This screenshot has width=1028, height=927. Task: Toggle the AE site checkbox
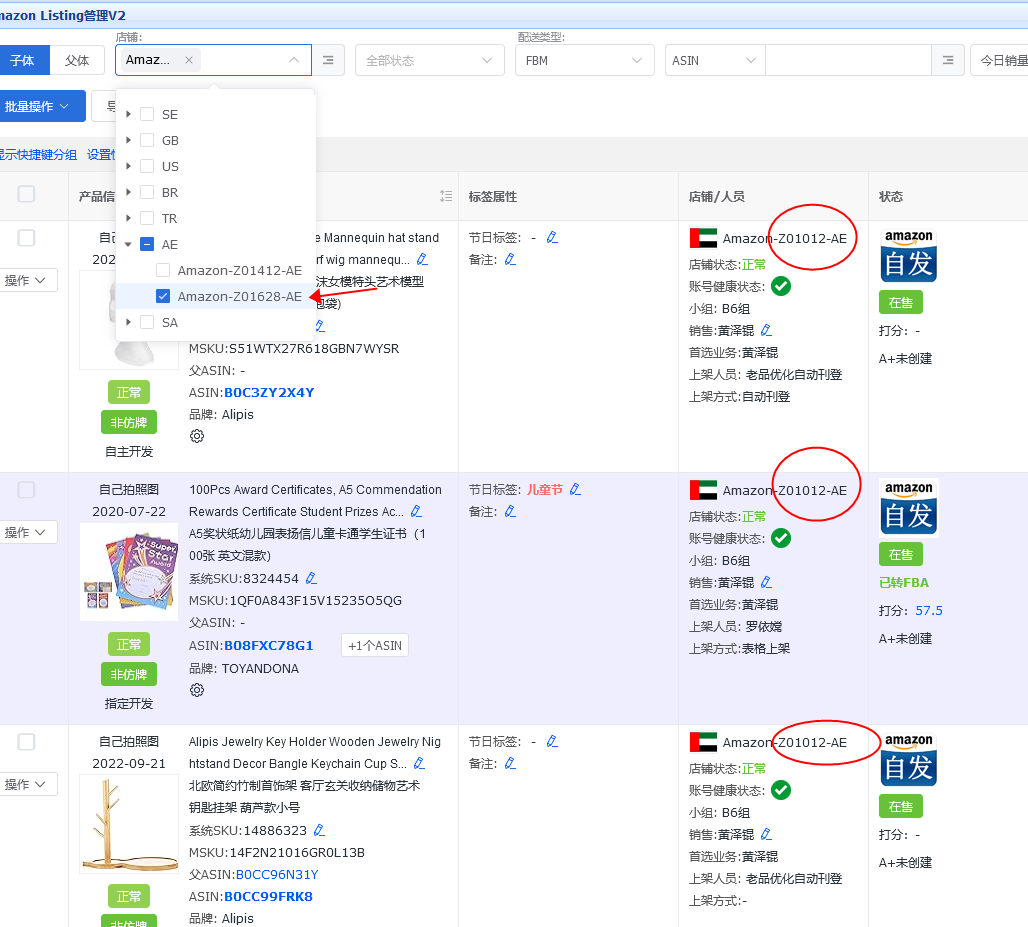point(148,245)
